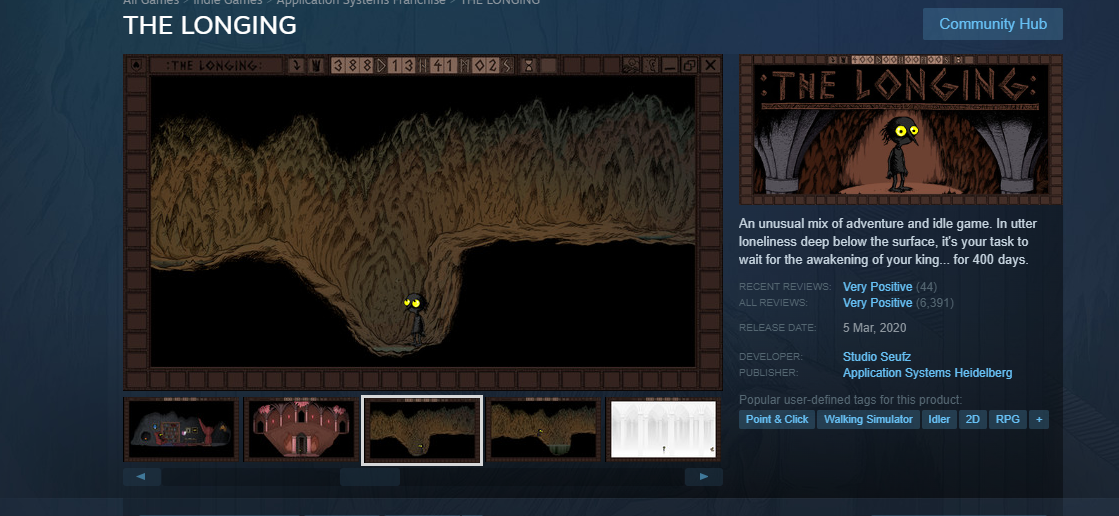Open THE LONGING breadcrumb link

(500, 2)
